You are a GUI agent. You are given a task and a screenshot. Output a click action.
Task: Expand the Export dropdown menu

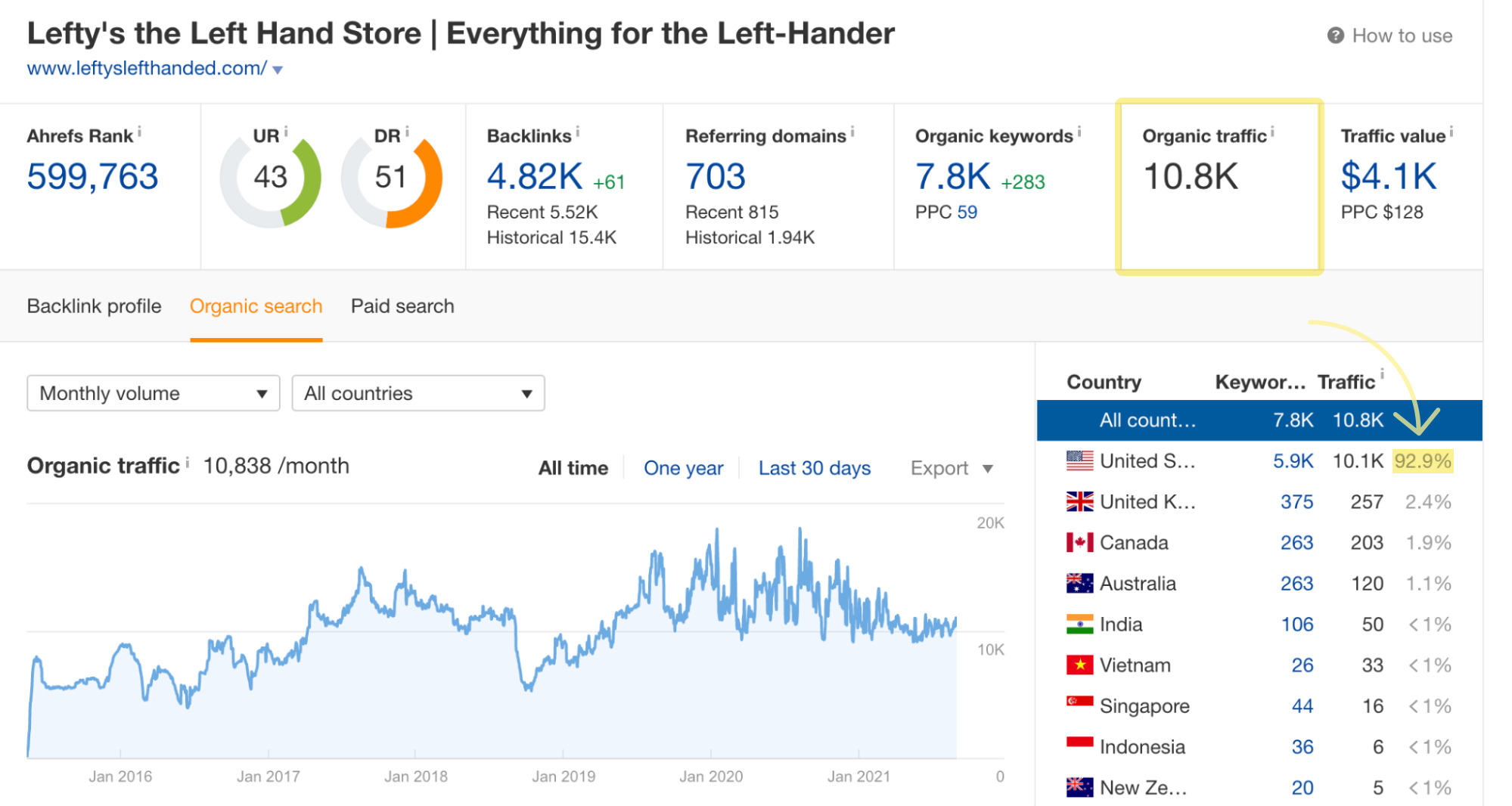coord(952,468)
